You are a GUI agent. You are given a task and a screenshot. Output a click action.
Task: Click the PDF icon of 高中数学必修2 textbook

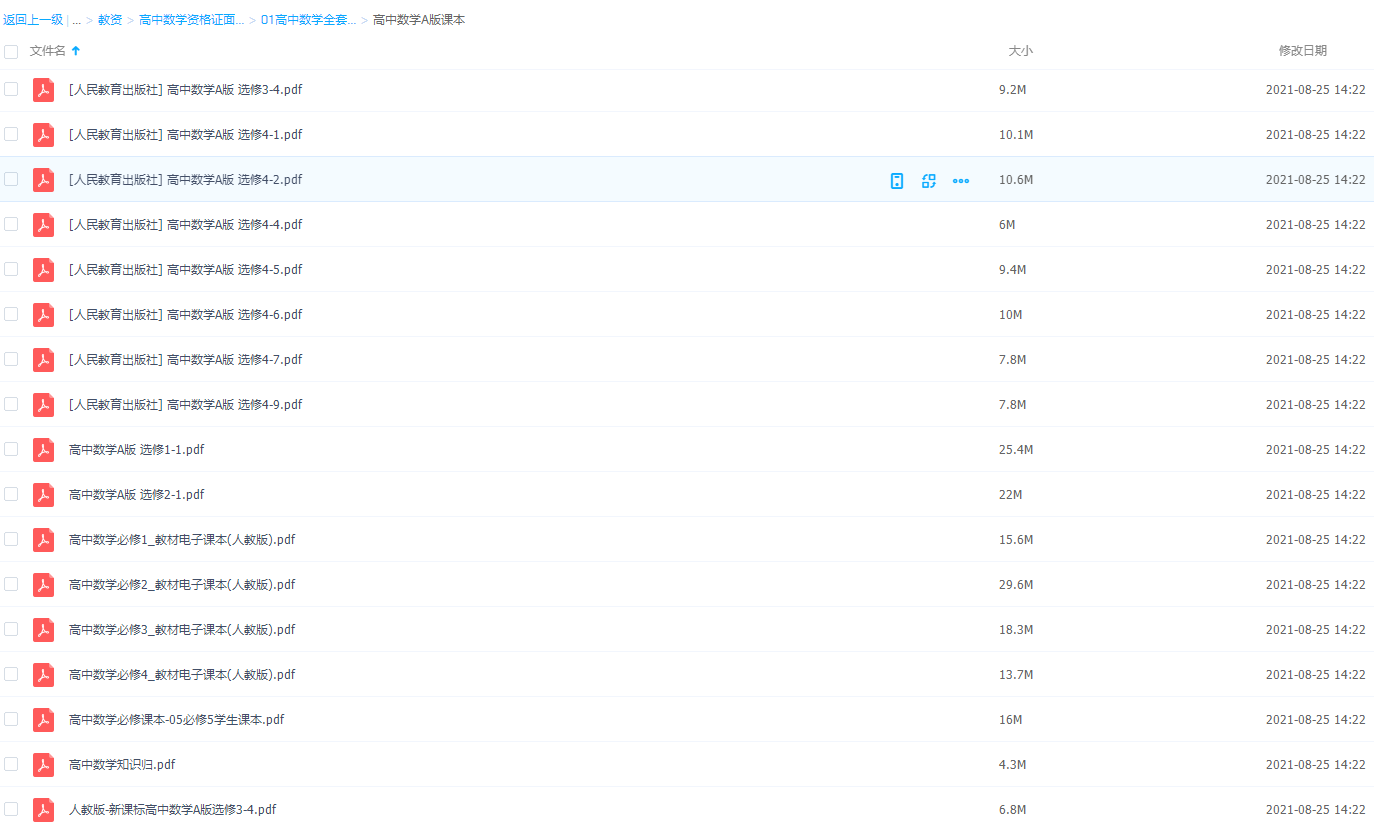click(43, 585)
